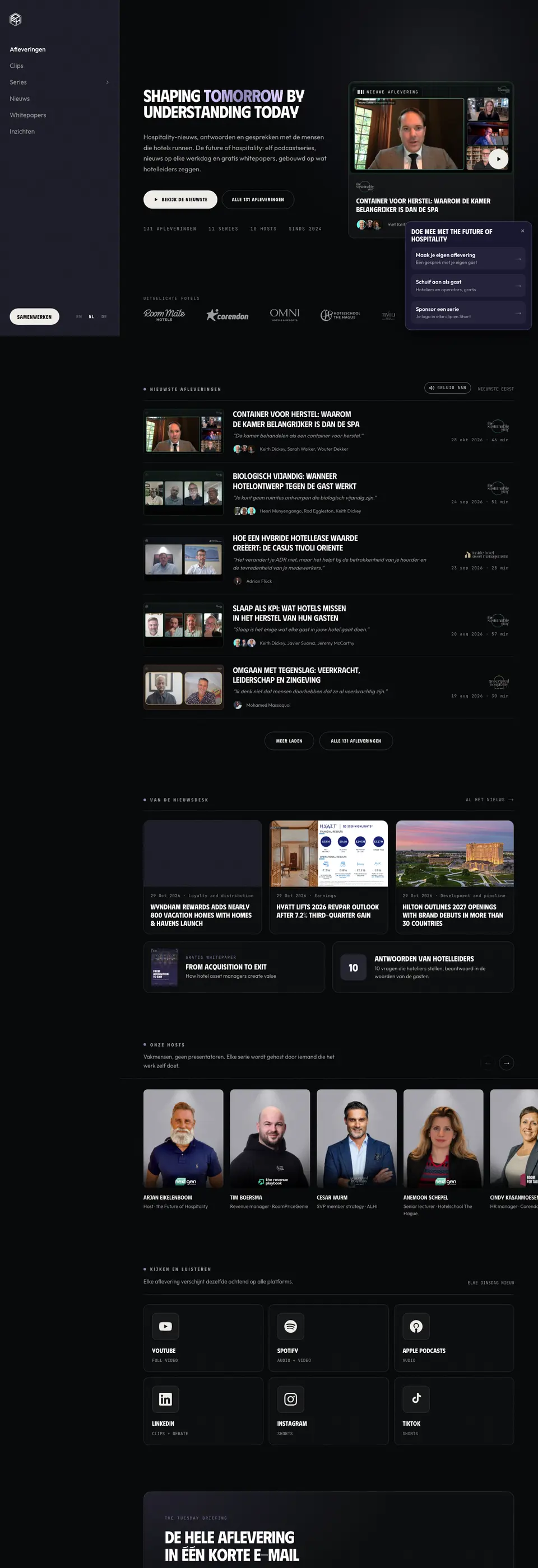The image size is (538, 1568).
Task: Open Afleveringen in the sidebar
Action: (27, 49)
